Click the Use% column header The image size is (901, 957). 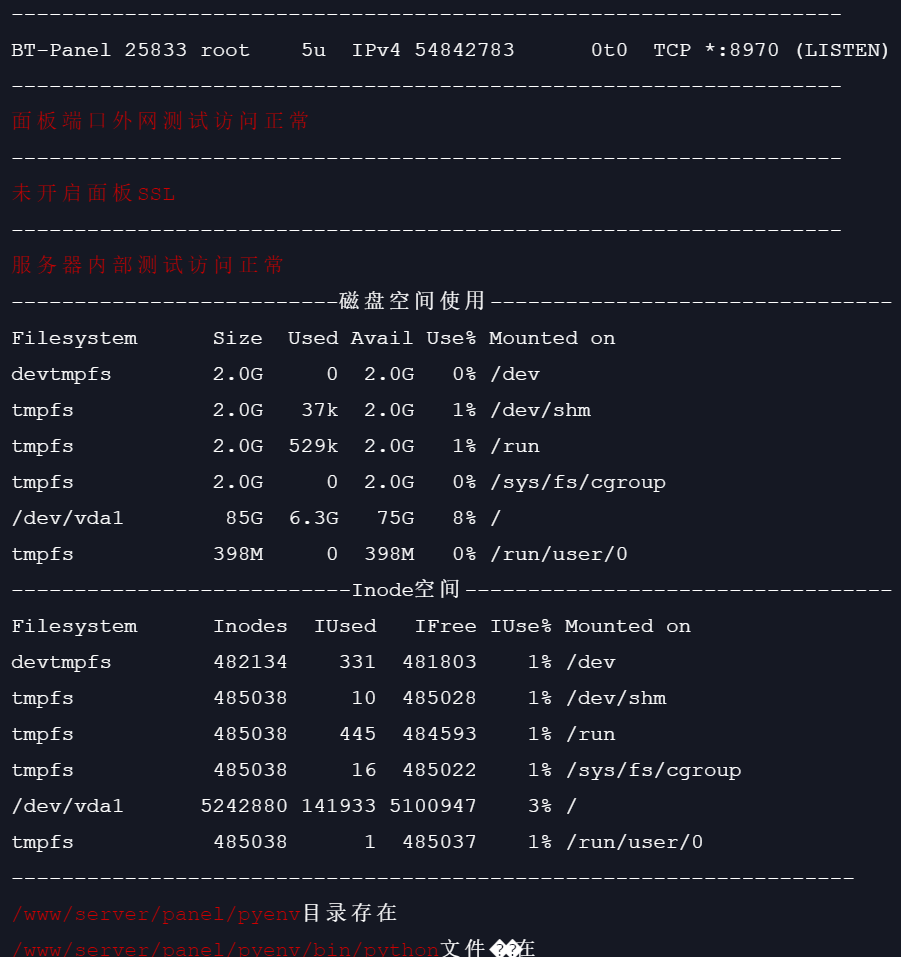[450, 338]
